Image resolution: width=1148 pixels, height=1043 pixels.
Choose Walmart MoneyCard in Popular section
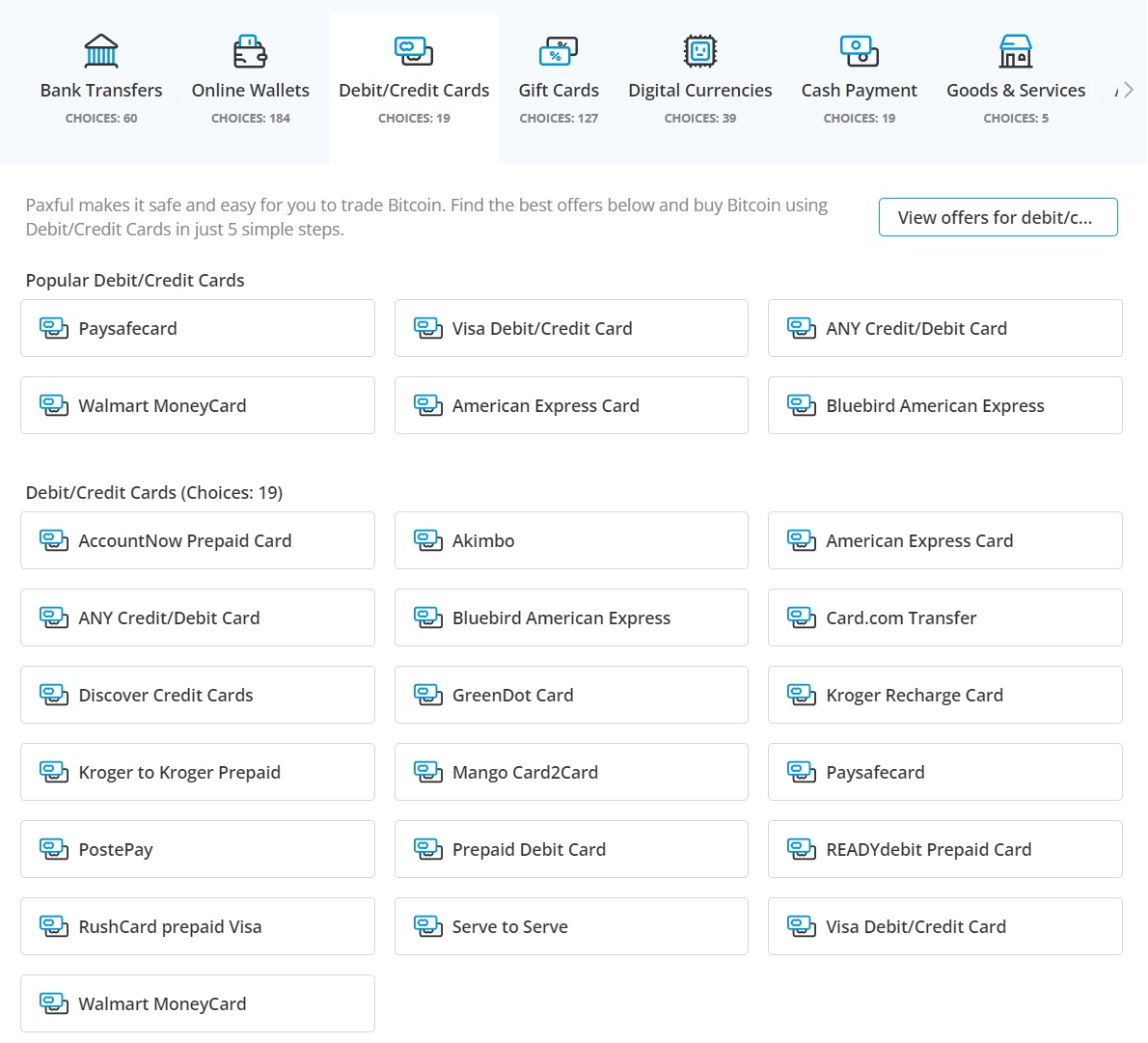pyautogui.click(x=198, y=405)
